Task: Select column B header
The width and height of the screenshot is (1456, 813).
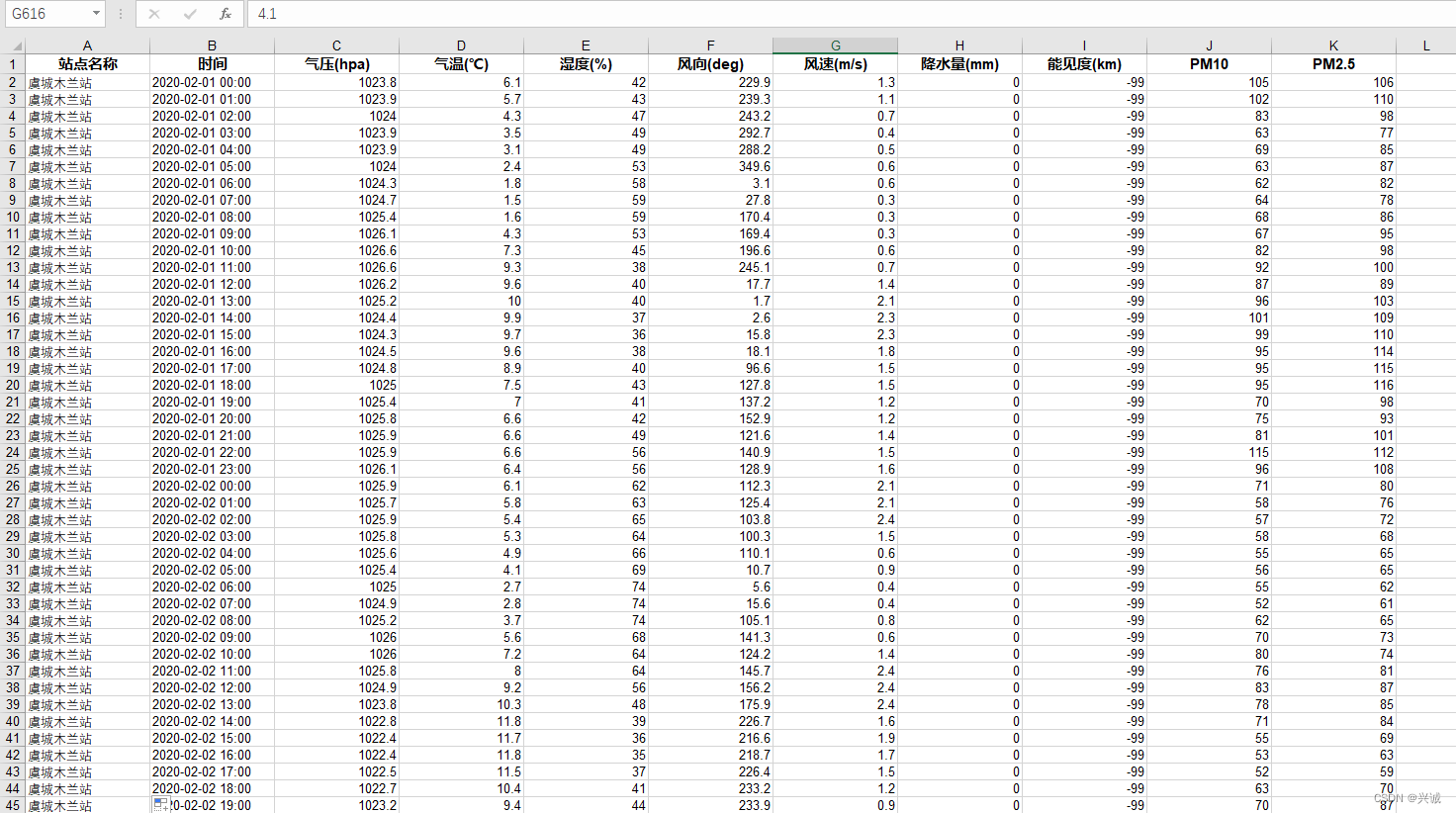Action: tap(212, 45)
